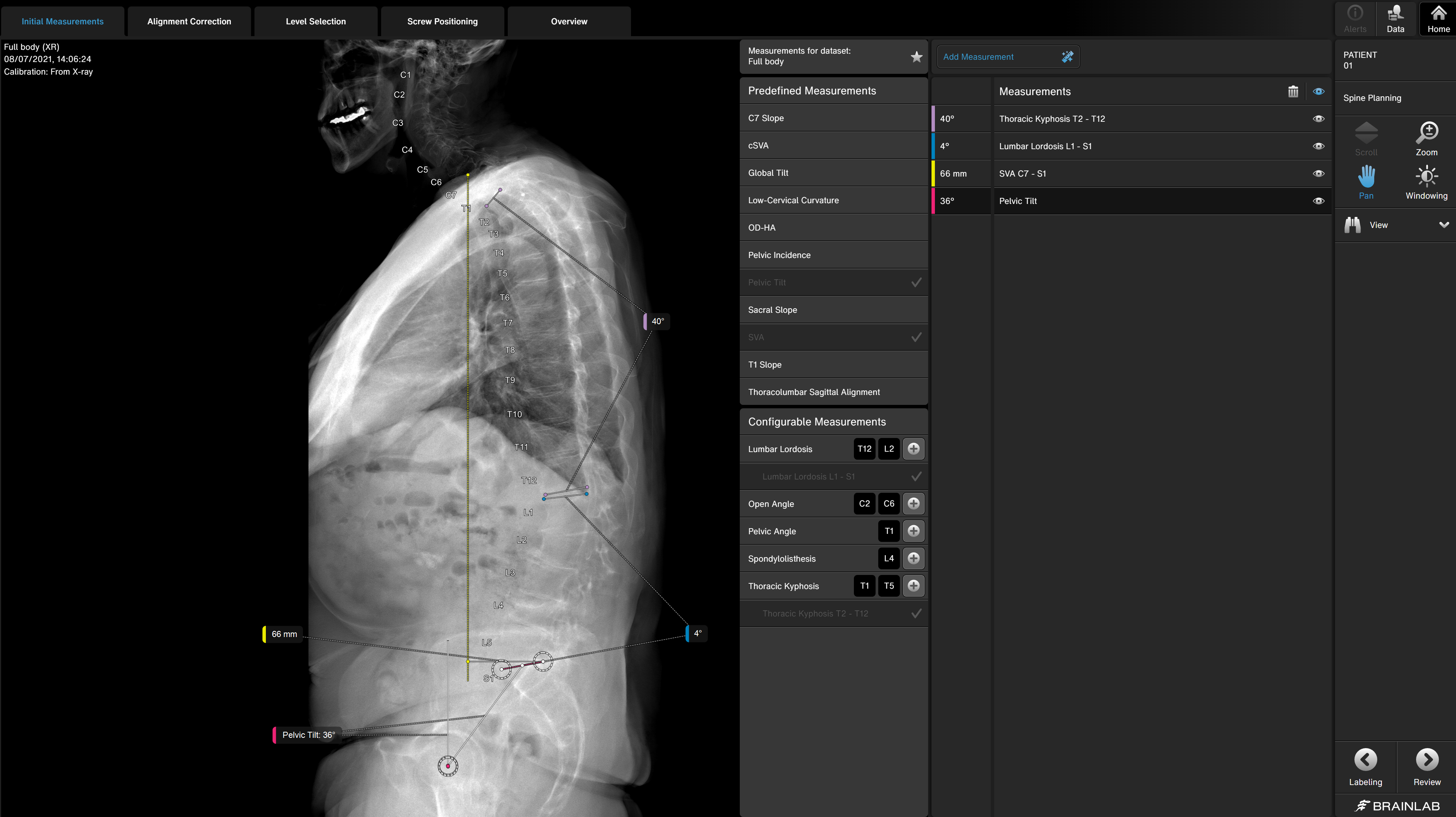Expand the View options chevron
The height and width of the screenshot is (817, 1456).
click(x=1443, y=225)
